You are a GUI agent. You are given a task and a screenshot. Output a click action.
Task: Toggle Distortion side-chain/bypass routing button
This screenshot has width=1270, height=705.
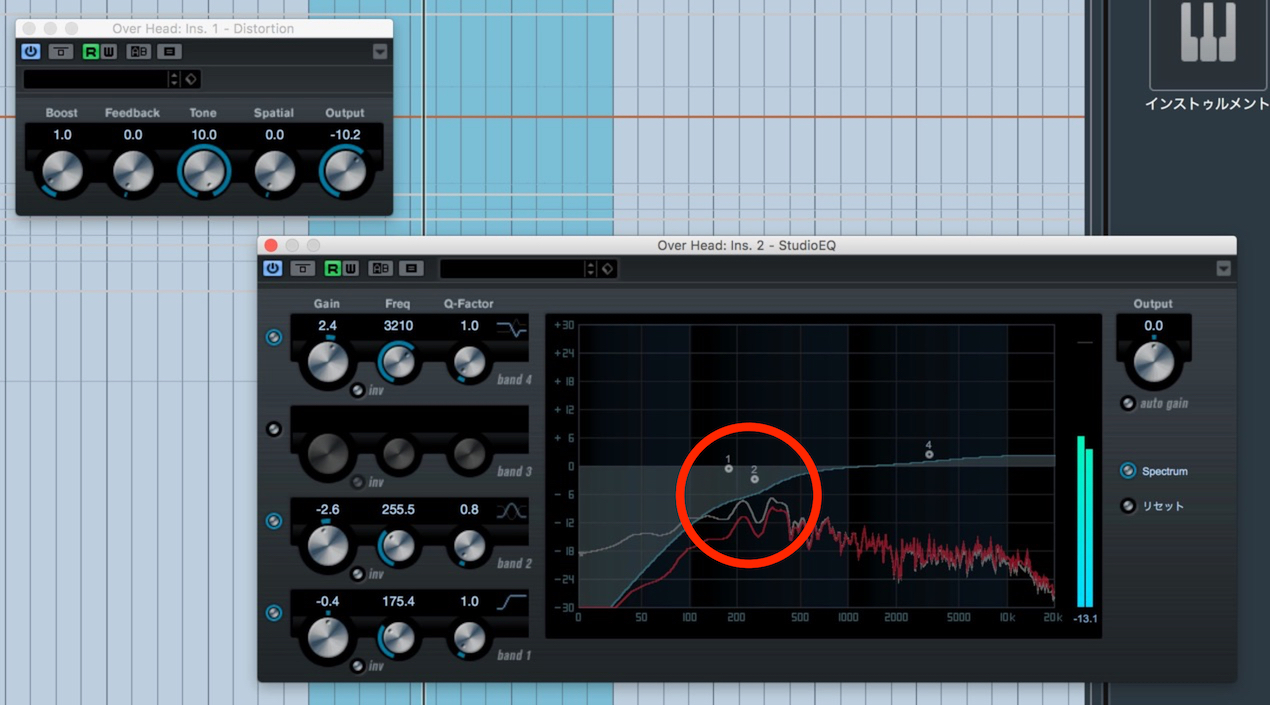[x=61, y=52]
